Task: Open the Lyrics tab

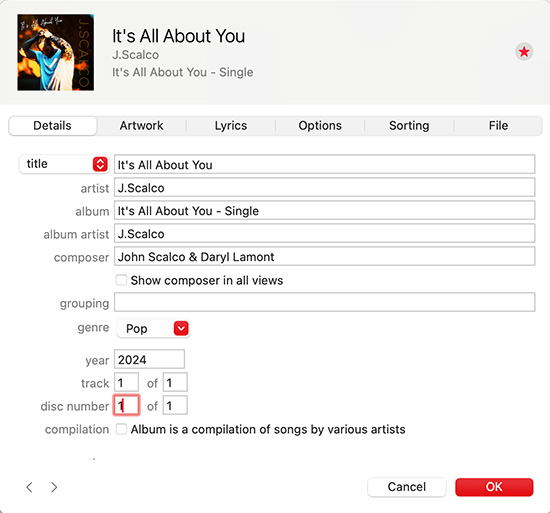Action: pos(231,126)
